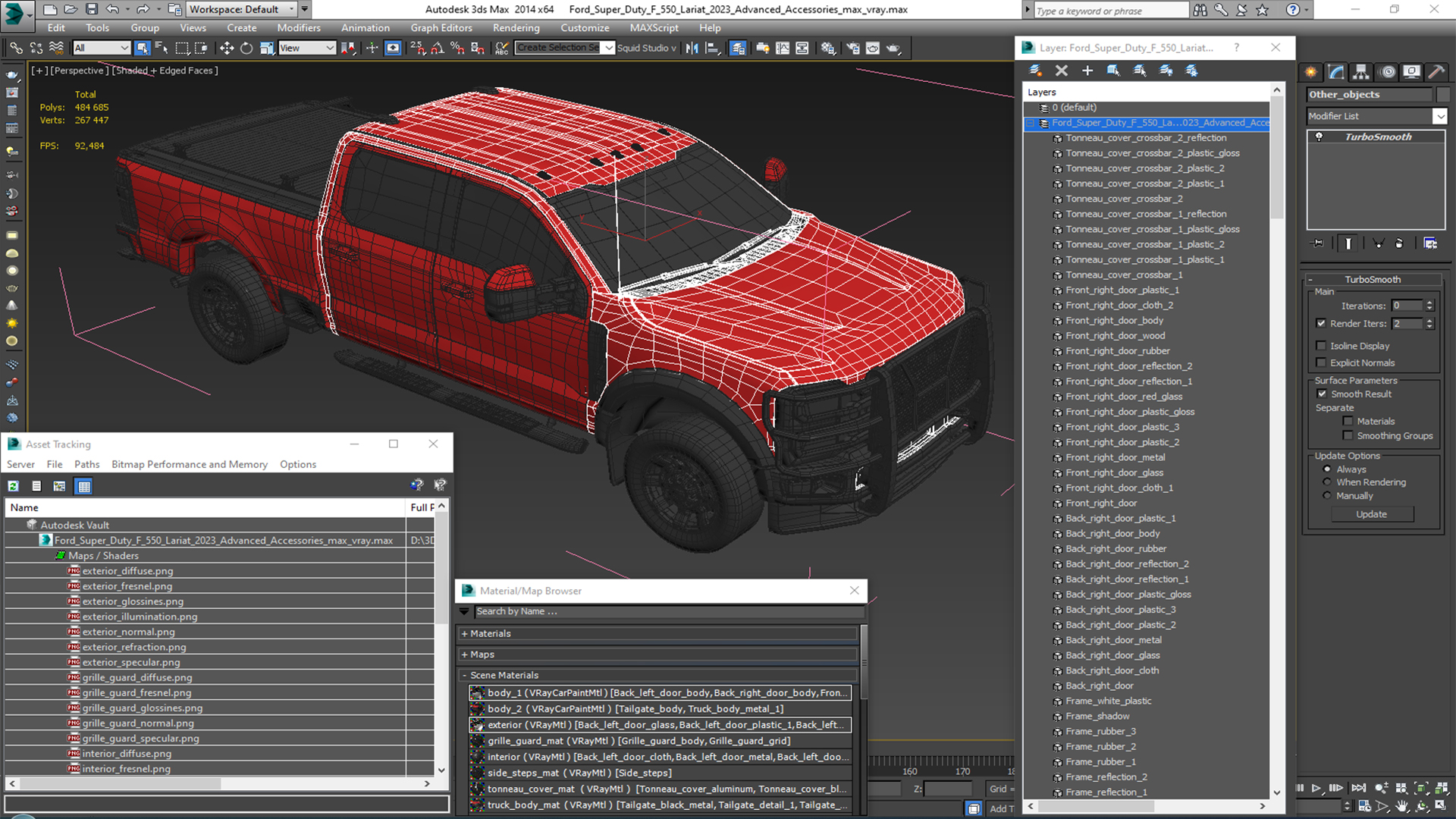Click the Select and Move tool
The height and width of the screenshot is (819, 1456).
click(x=226, y=48)
